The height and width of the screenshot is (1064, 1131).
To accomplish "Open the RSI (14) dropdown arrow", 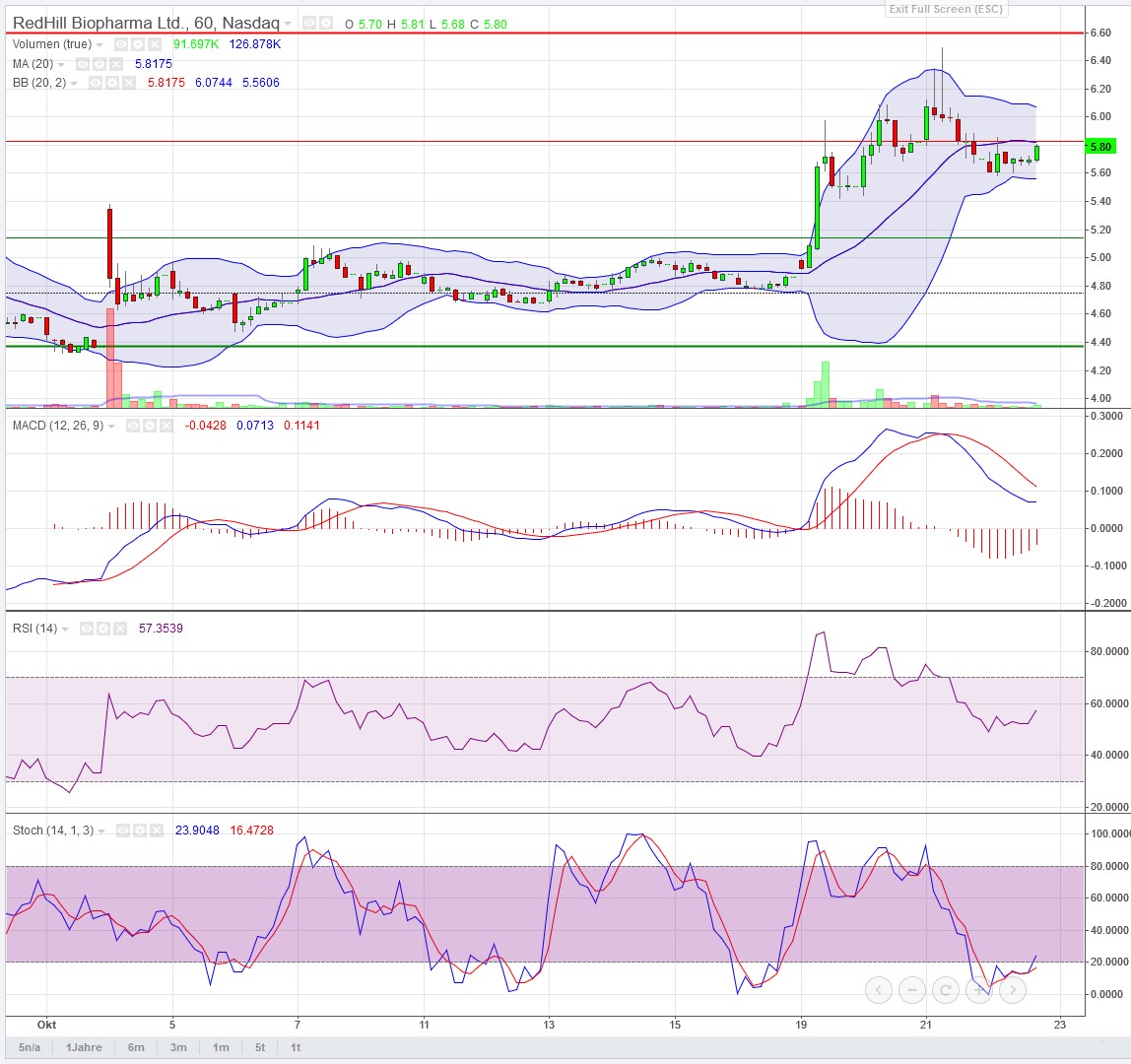I will pos(65,629).
